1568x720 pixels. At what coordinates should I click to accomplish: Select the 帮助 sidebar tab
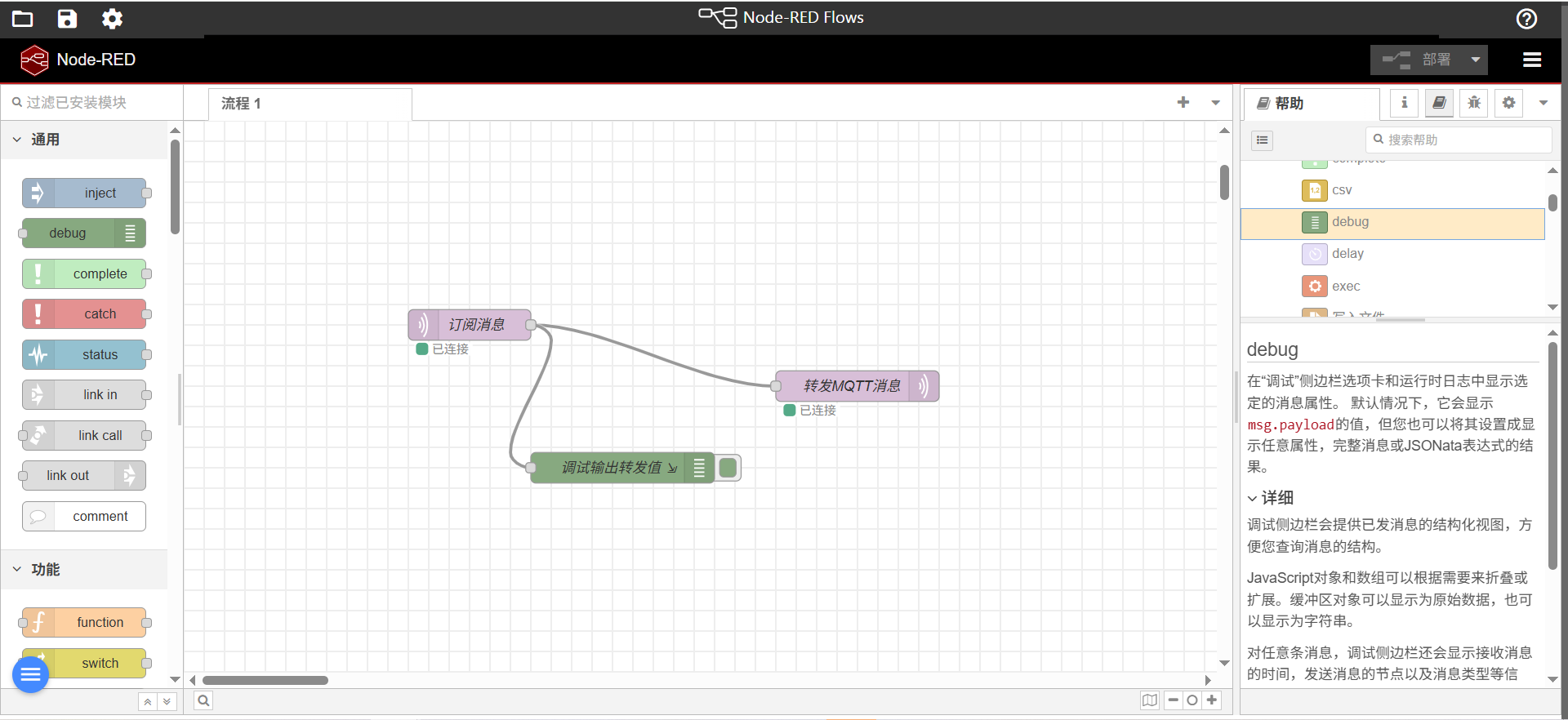1312,104
